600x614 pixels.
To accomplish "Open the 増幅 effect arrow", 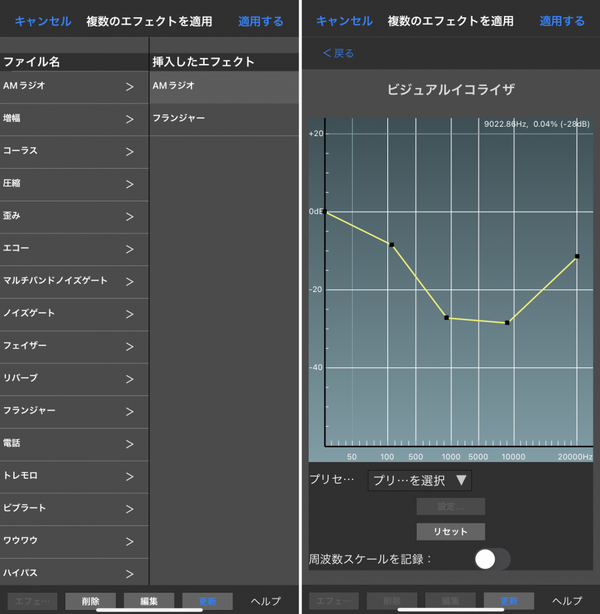I will pyautogui.click(x=130, y=119).
